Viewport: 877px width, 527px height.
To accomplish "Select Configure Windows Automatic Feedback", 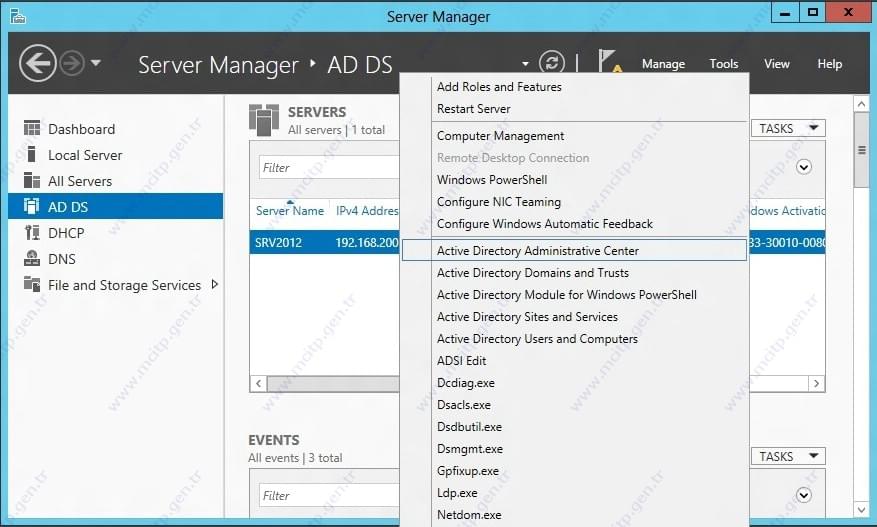I will tap(544, 224).
